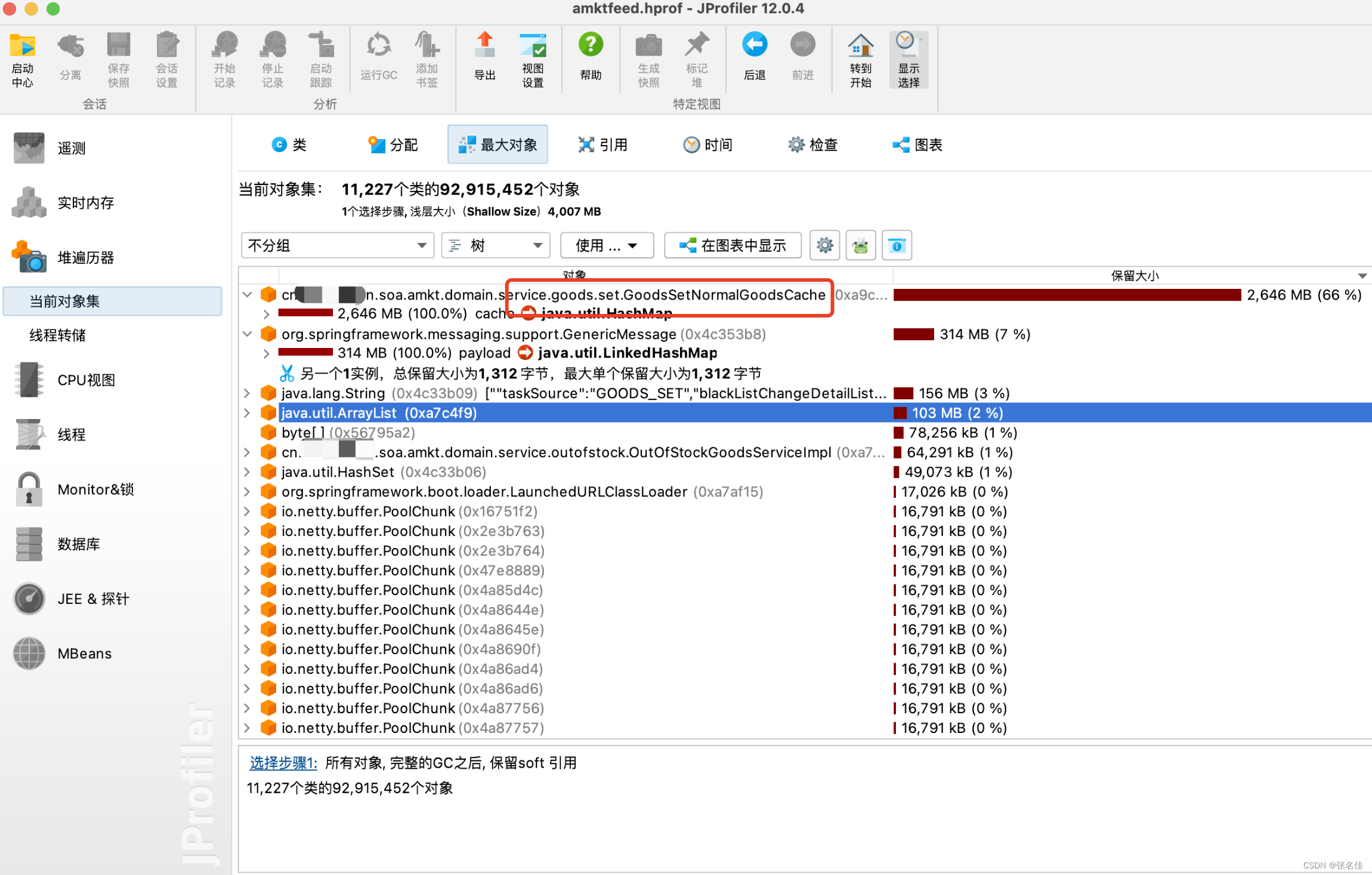Collapse the GenericMessage row
The height and width of the screenshot is (875, 1372).
tap(248, 334)
